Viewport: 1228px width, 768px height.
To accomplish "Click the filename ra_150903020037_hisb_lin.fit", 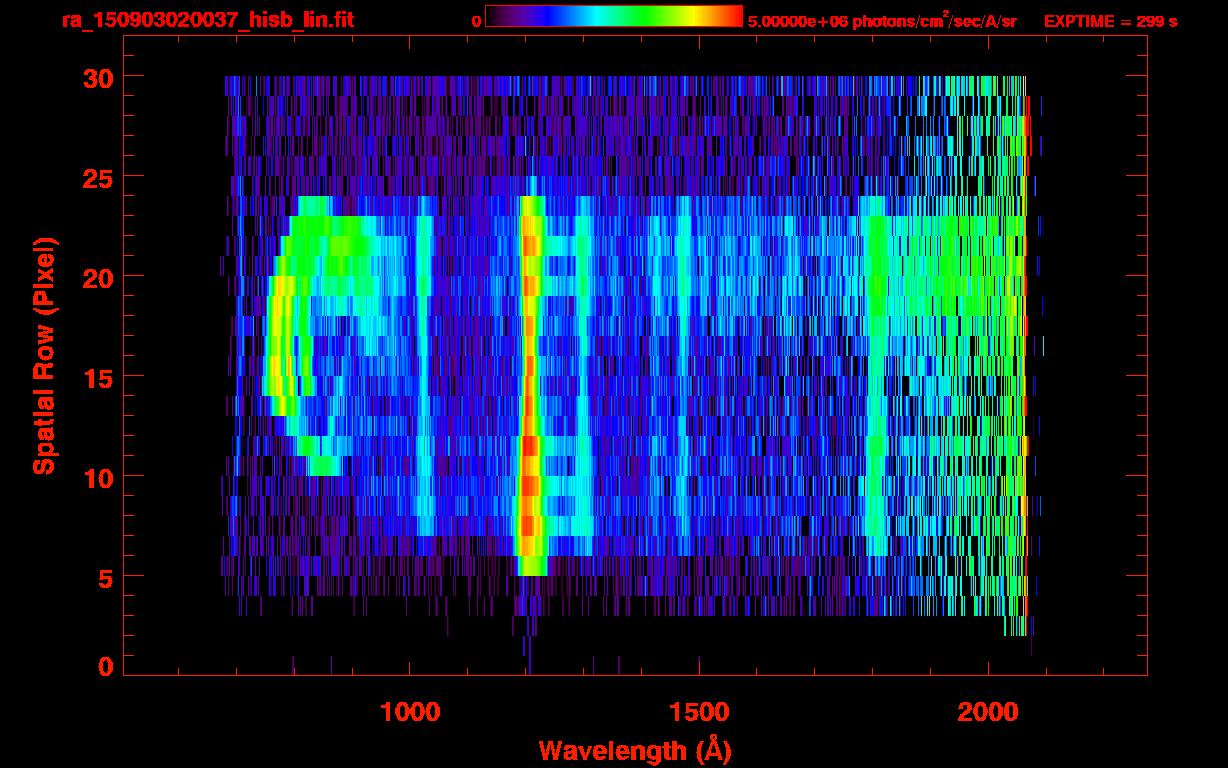I will 207,20.
